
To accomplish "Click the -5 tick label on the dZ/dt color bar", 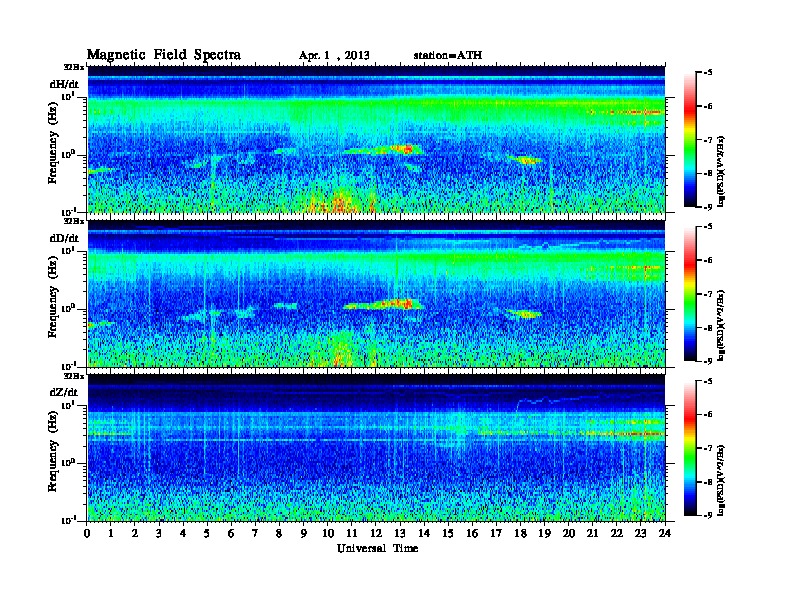I will (707, 381).
